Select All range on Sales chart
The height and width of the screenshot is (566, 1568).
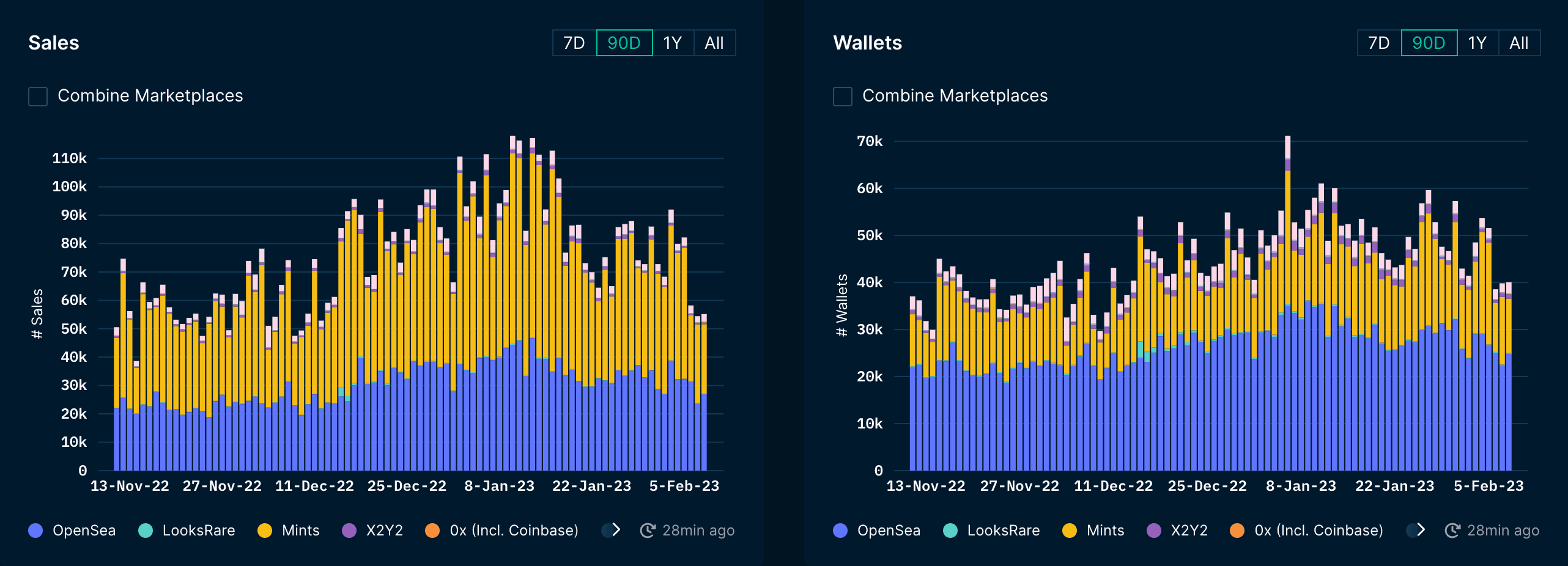[714, 43]
